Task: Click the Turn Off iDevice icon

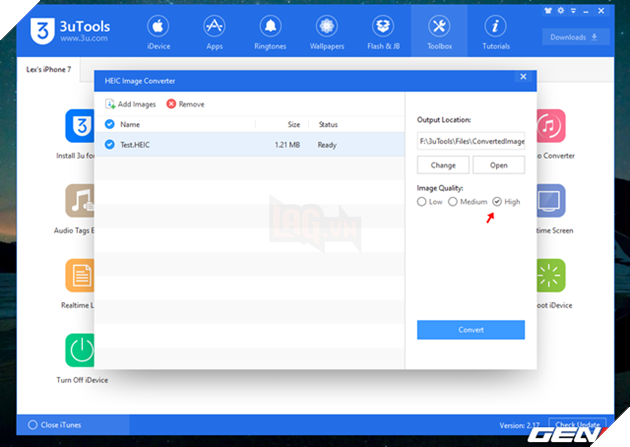Action: tap(80, 350)
